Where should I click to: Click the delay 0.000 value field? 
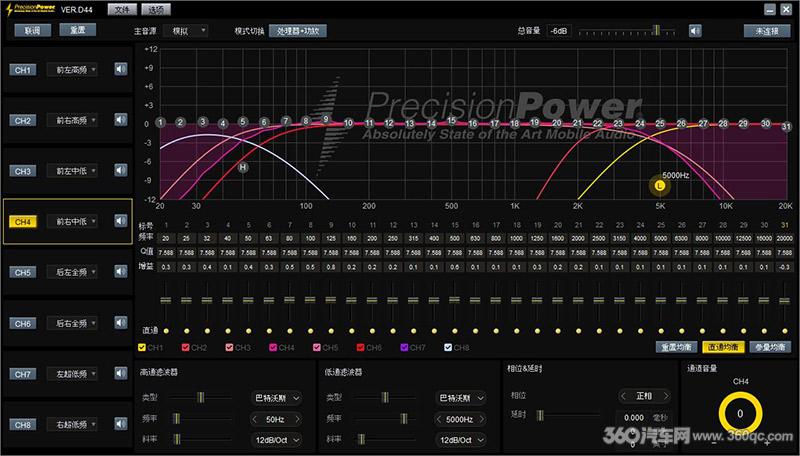point(633,417)
